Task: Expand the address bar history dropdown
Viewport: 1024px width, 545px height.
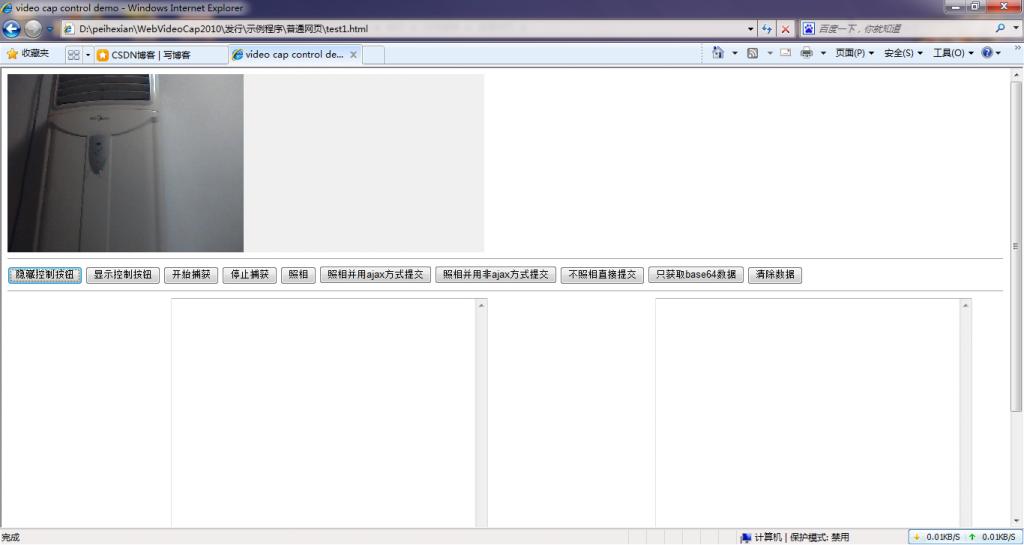Action: (x=750, y=29)
